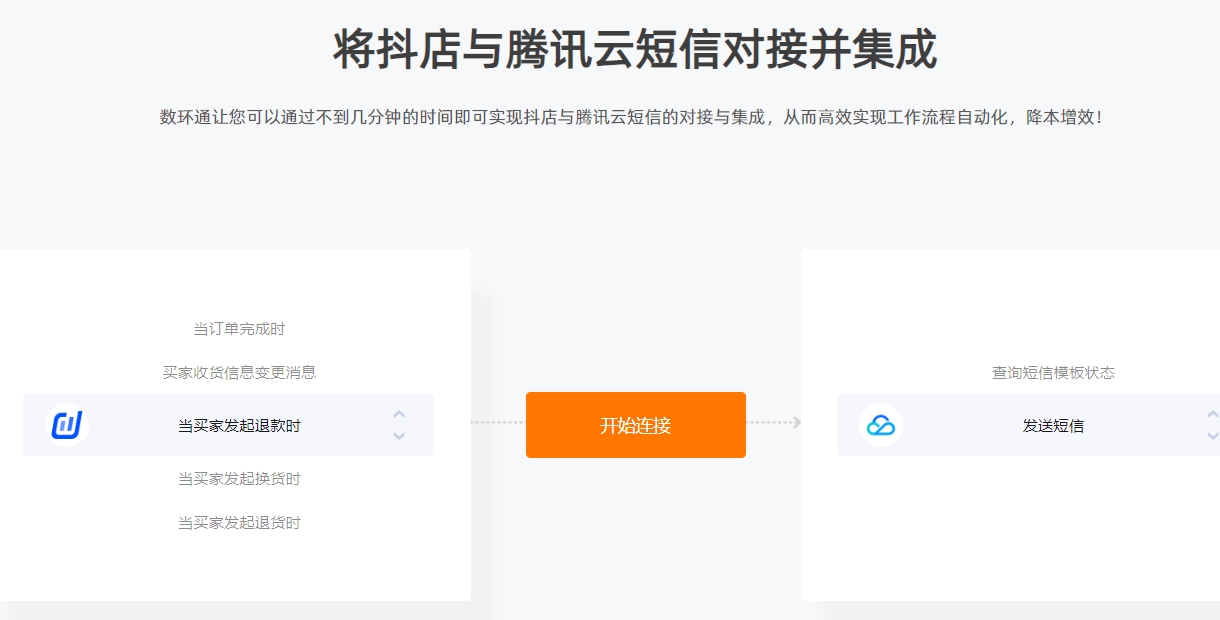Click the selected 发送短信 action

click(1053, 425)
